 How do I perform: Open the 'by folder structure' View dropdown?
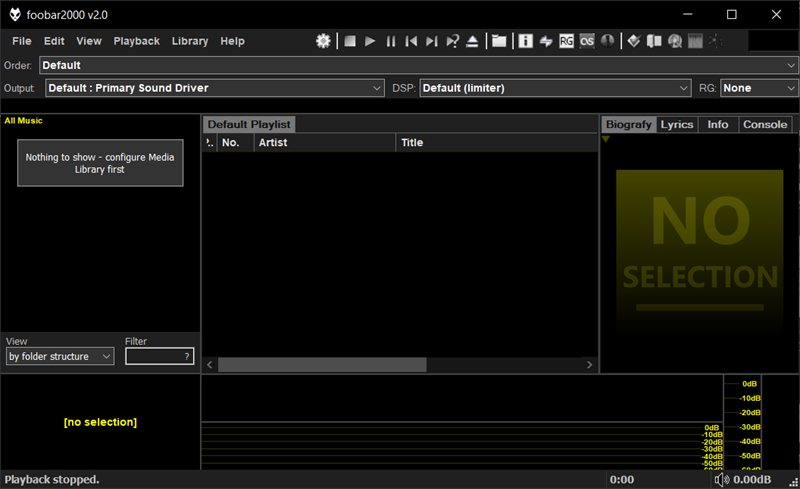point(60,356)
